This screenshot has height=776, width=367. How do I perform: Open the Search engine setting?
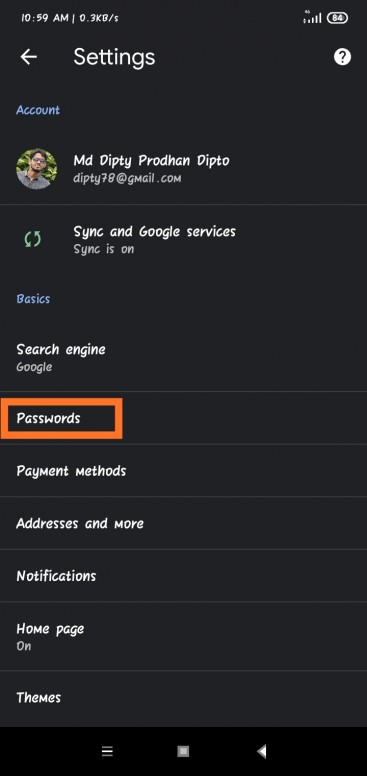[x=184, y=357]
